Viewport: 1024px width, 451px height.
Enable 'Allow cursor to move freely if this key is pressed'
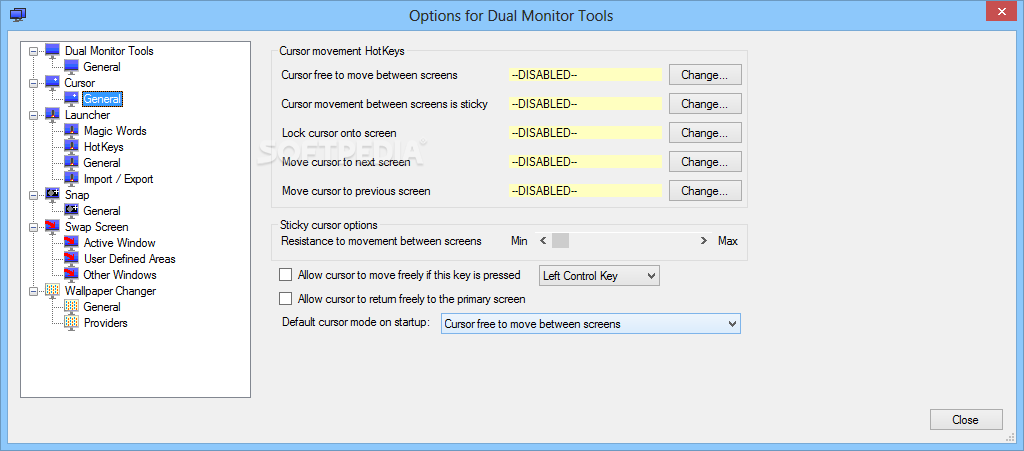[285, 275]
